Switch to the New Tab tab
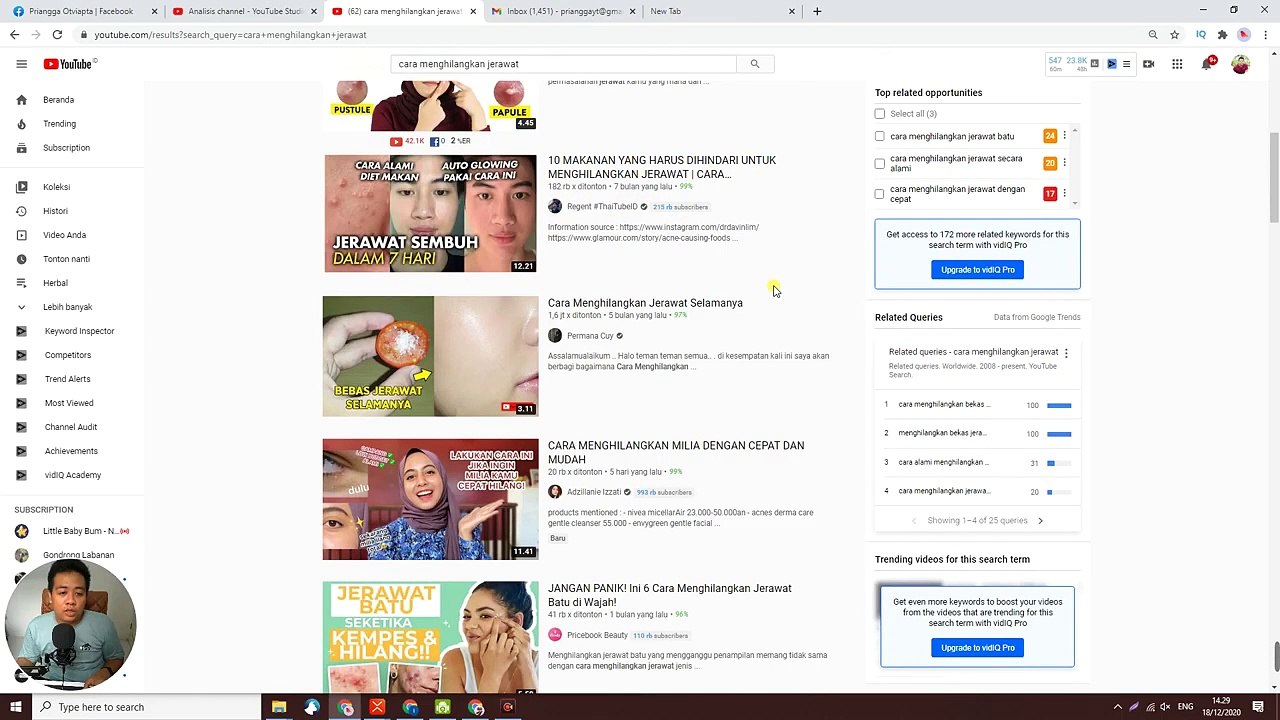This screenshot has height=720, width=1280. point(721,11)
